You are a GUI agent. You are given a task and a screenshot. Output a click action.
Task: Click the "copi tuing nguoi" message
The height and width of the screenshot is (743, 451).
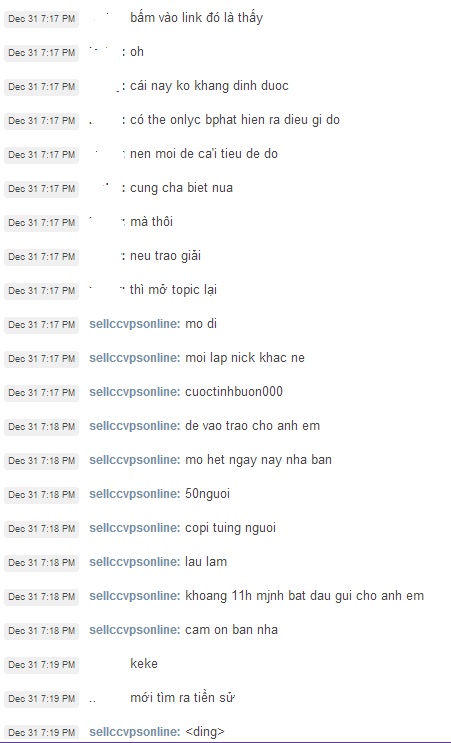click(230, 528)
